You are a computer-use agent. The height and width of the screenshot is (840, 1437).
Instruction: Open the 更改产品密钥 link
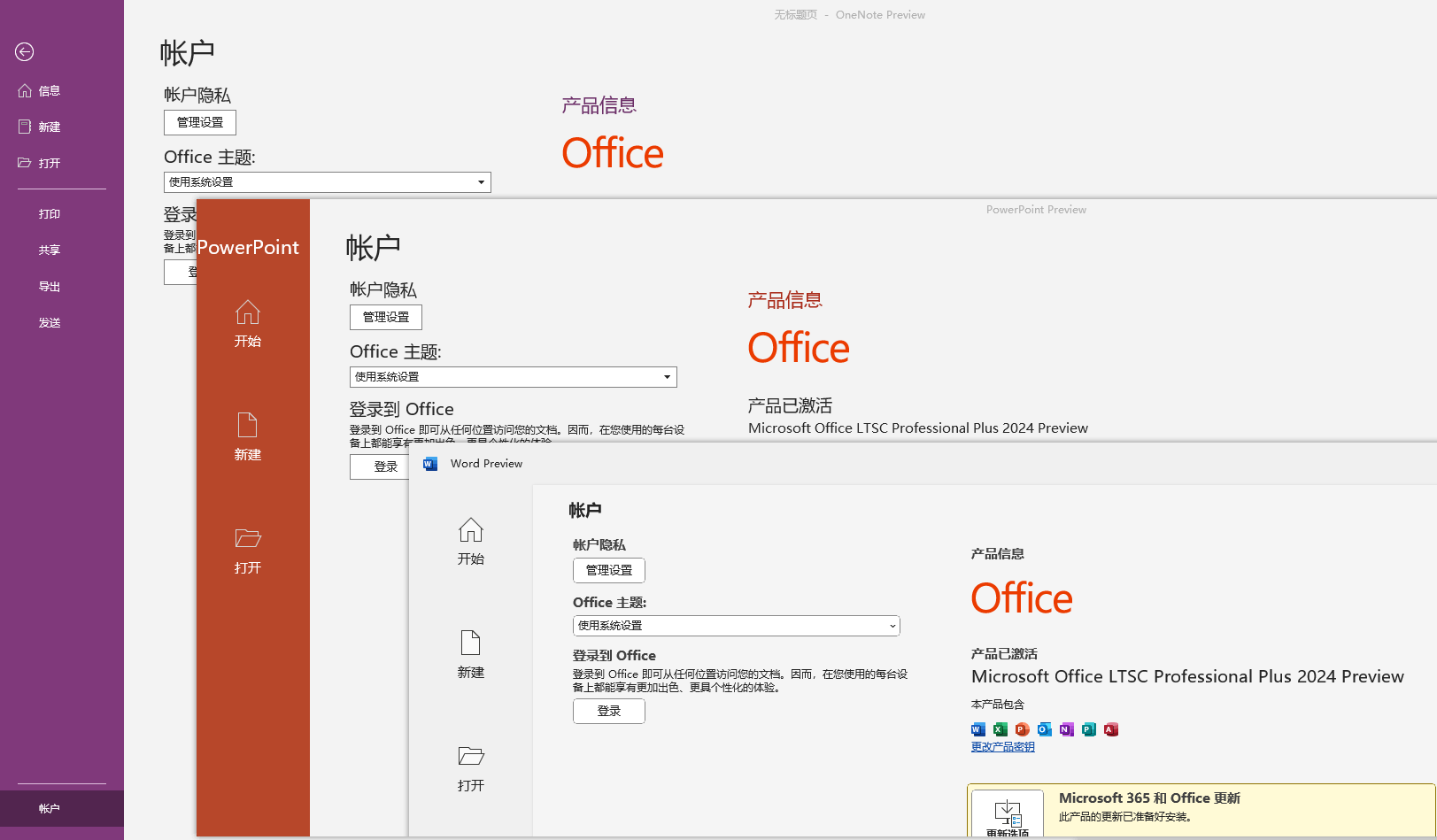point(1002,746)
